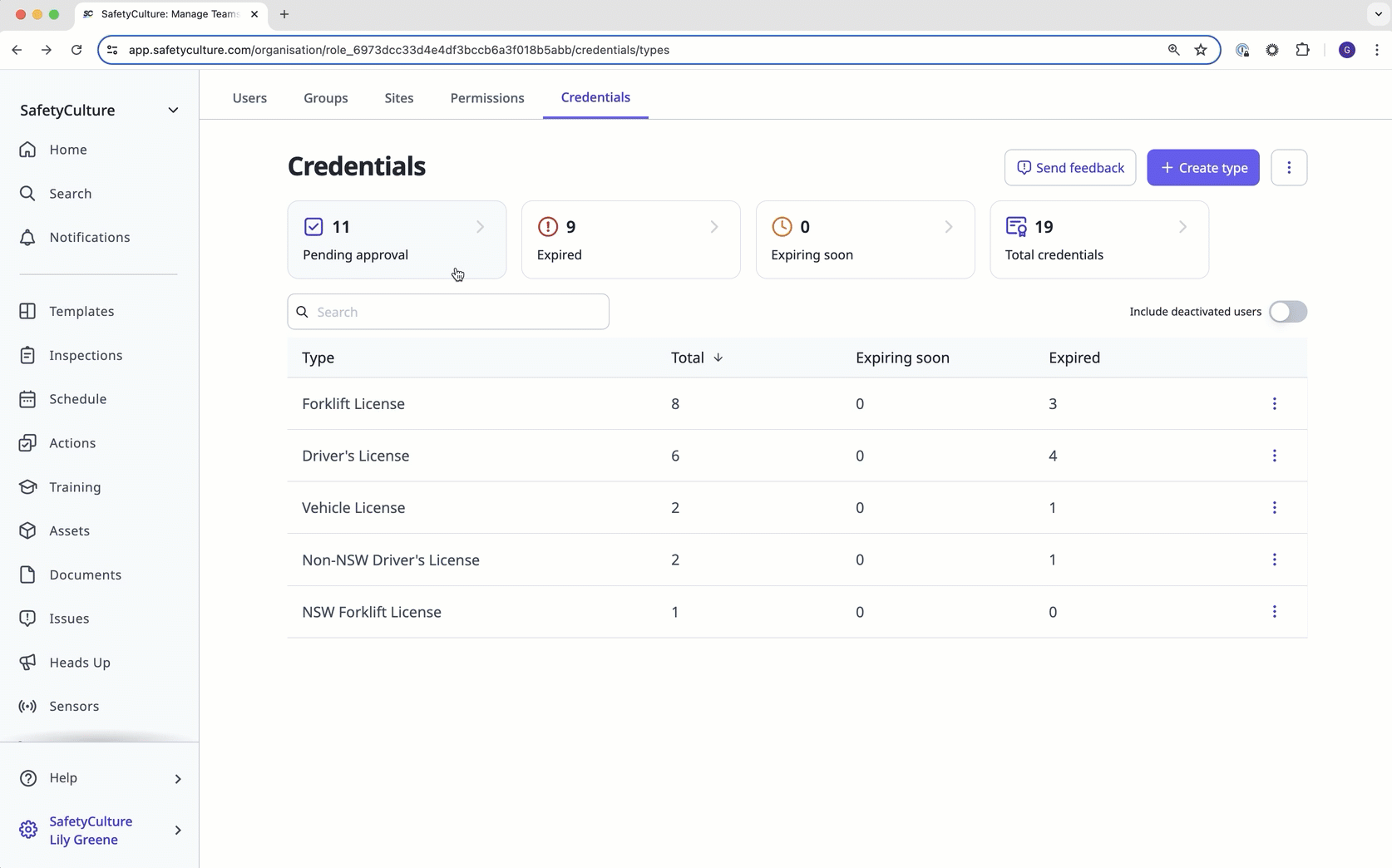Click the Create type button
This screenshot has height=868, width=1392.
coord(1203,168)
